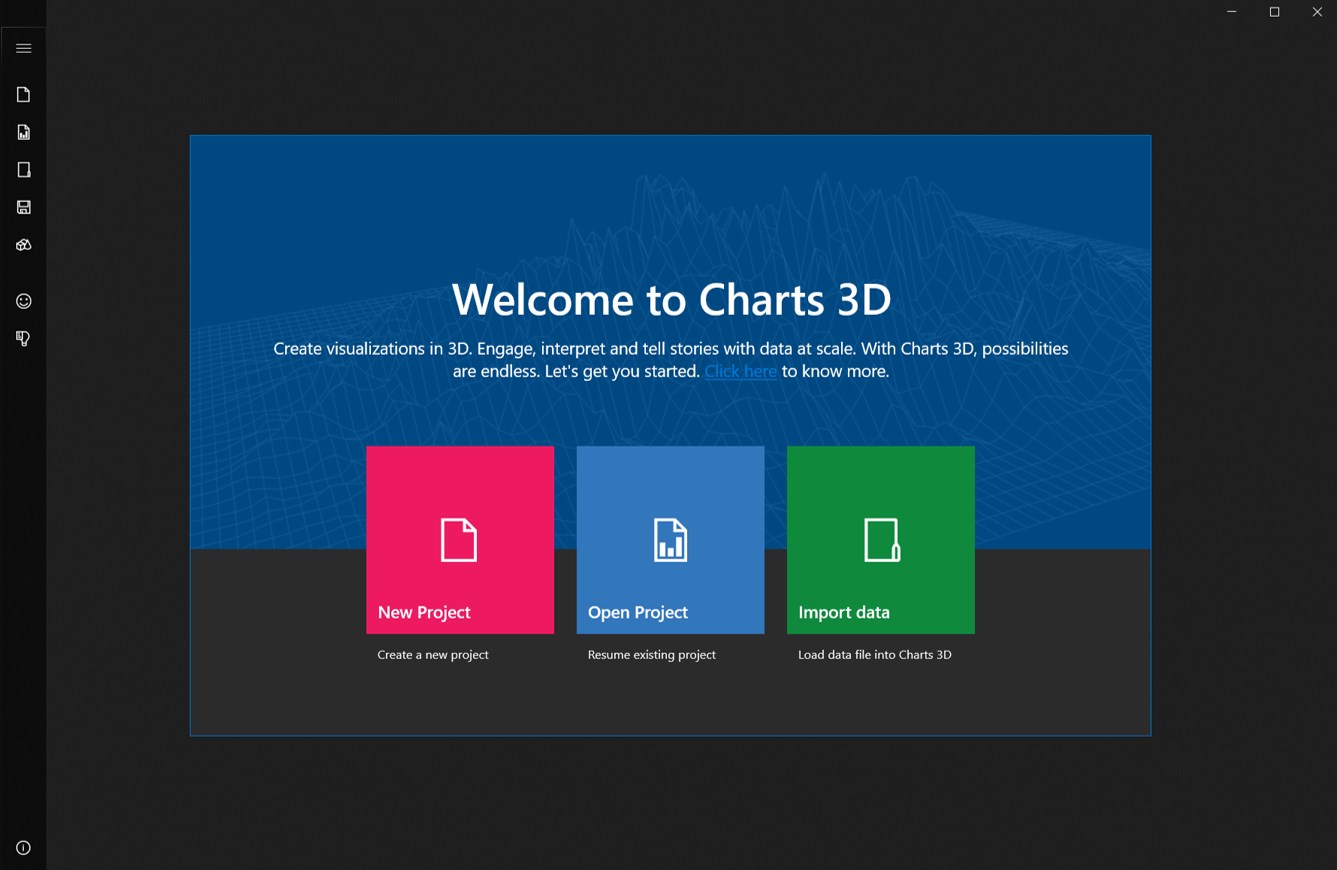Viewport: 1337px width, 870px height.
Task: Click the open project chart icon in sidebar
Action: pos(24,132)
